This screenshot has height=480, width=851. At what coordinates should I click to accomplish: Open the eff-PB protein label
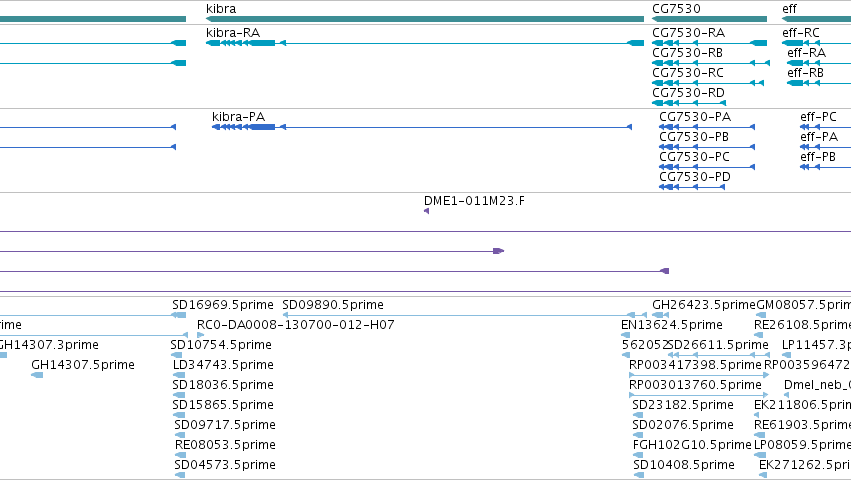[818, 157]
